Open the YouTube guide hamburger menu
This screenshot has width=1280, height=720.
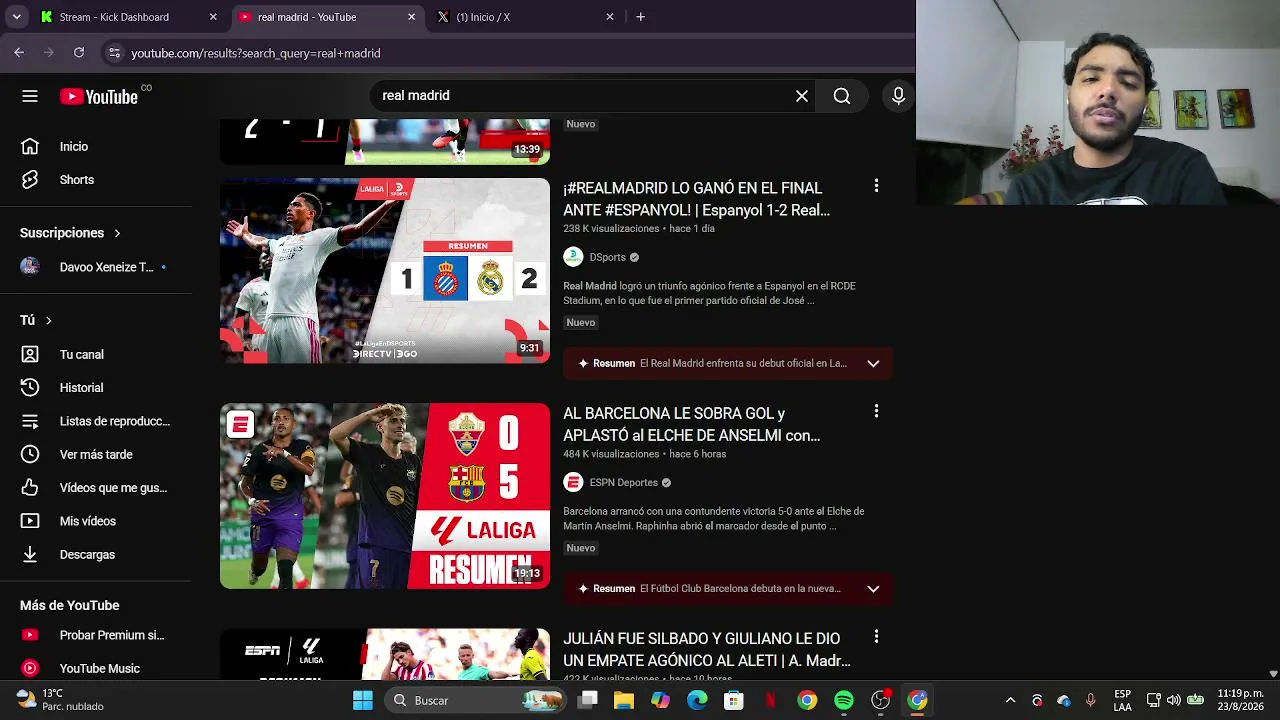point(30,96)
